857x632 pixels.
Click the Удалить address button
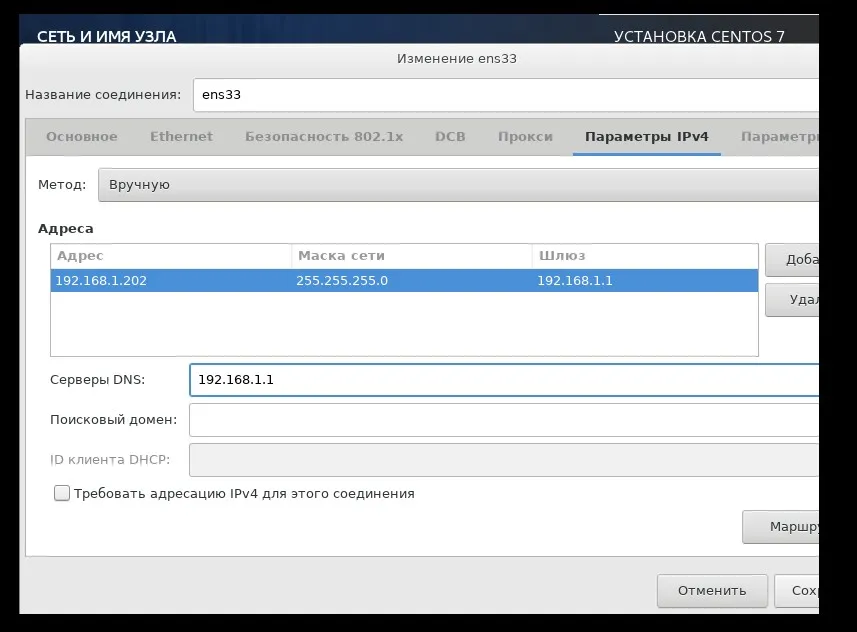(x=792, y=299)
